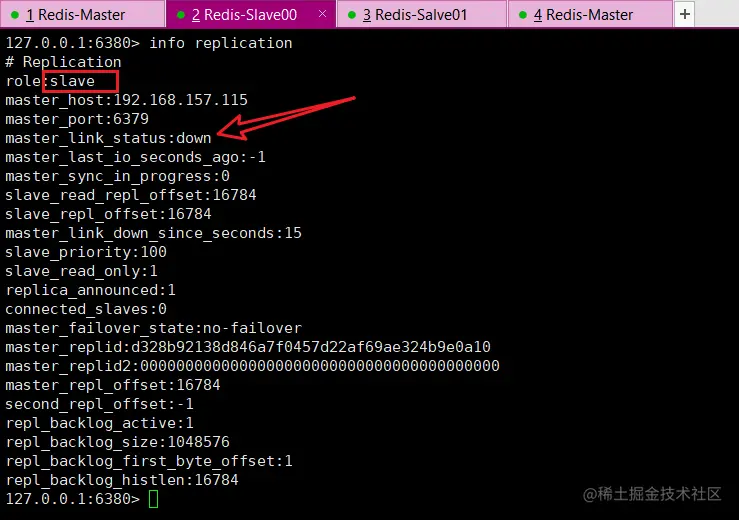Screen dimensions: 739x520
Task: Click the 'info replication' command text
Action: [x=221, y=43]
